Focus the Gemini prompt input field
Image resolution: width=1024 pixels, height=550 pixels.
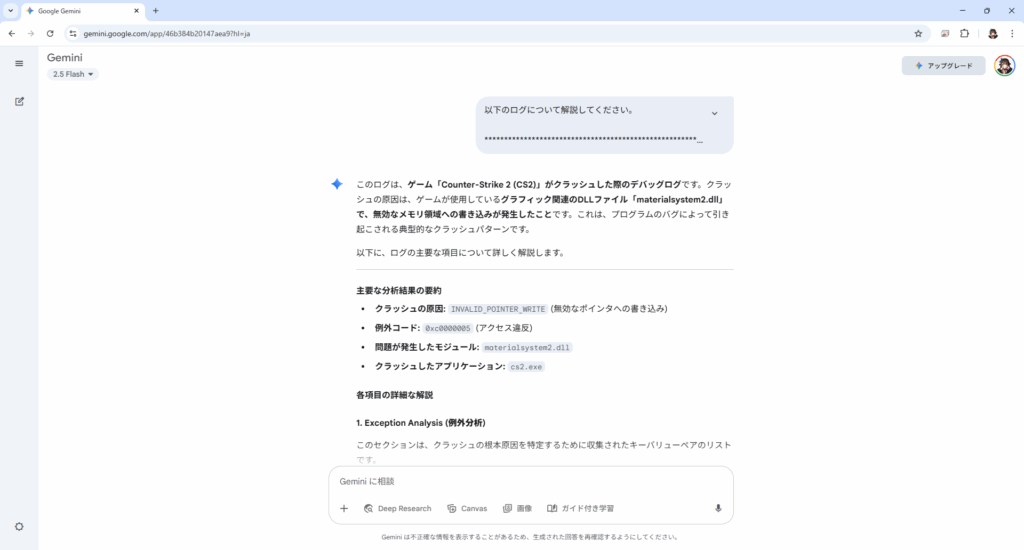(531, 481)
